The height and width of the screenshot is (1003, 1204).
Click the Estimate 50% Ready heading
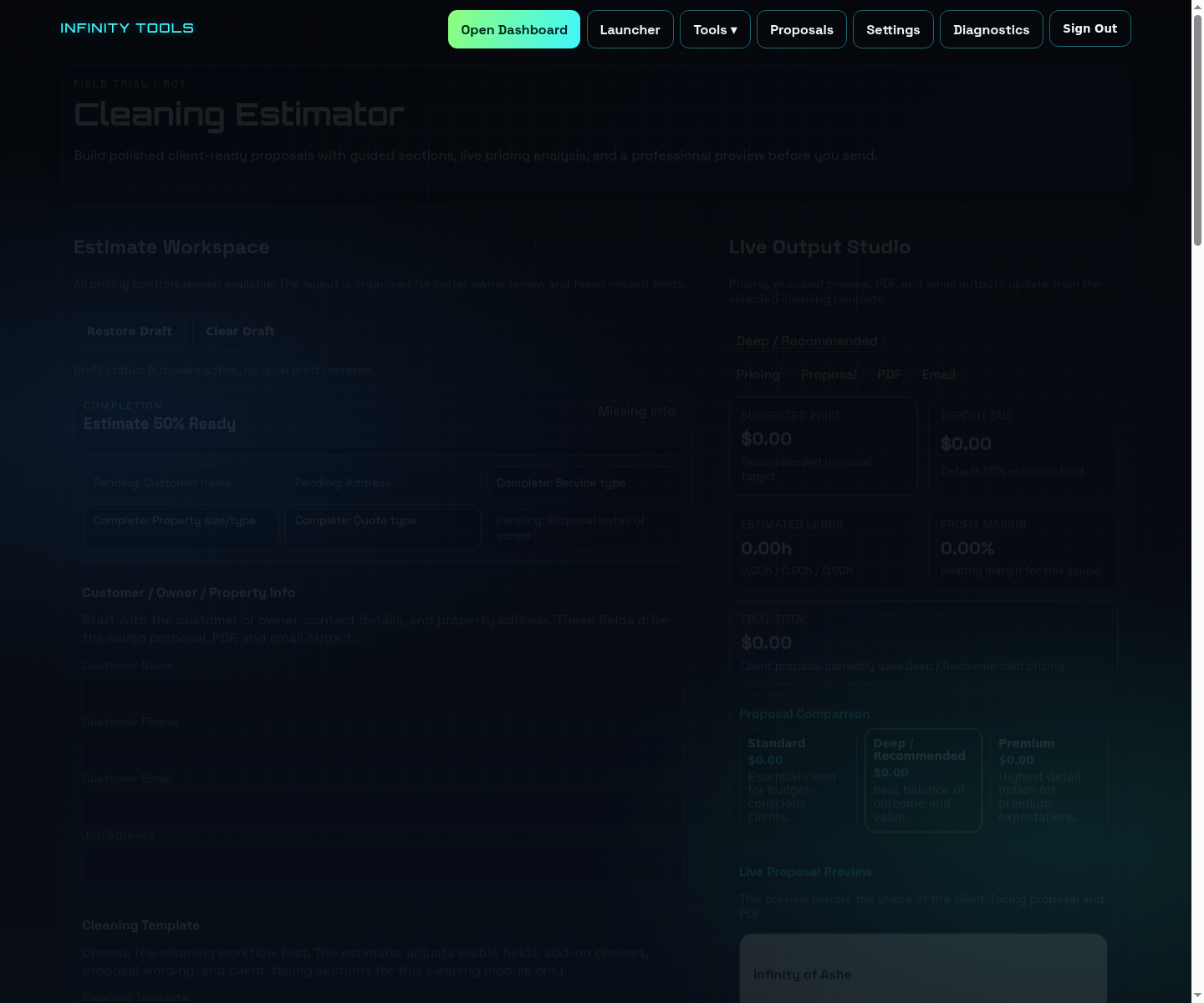[x=160, y=424]
